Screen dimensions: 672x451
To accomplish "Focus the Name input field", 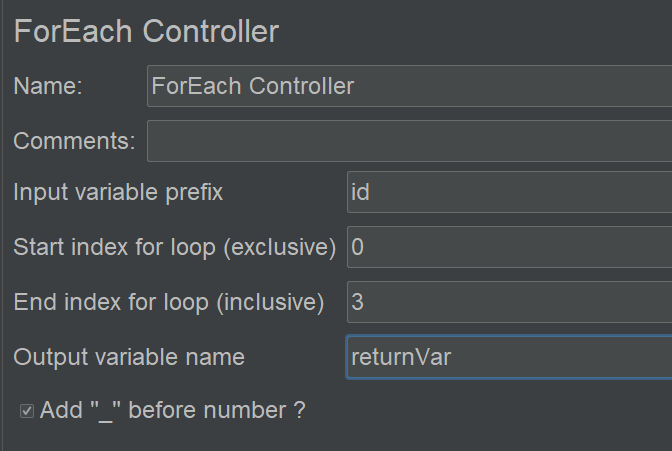I will (410, 86).
